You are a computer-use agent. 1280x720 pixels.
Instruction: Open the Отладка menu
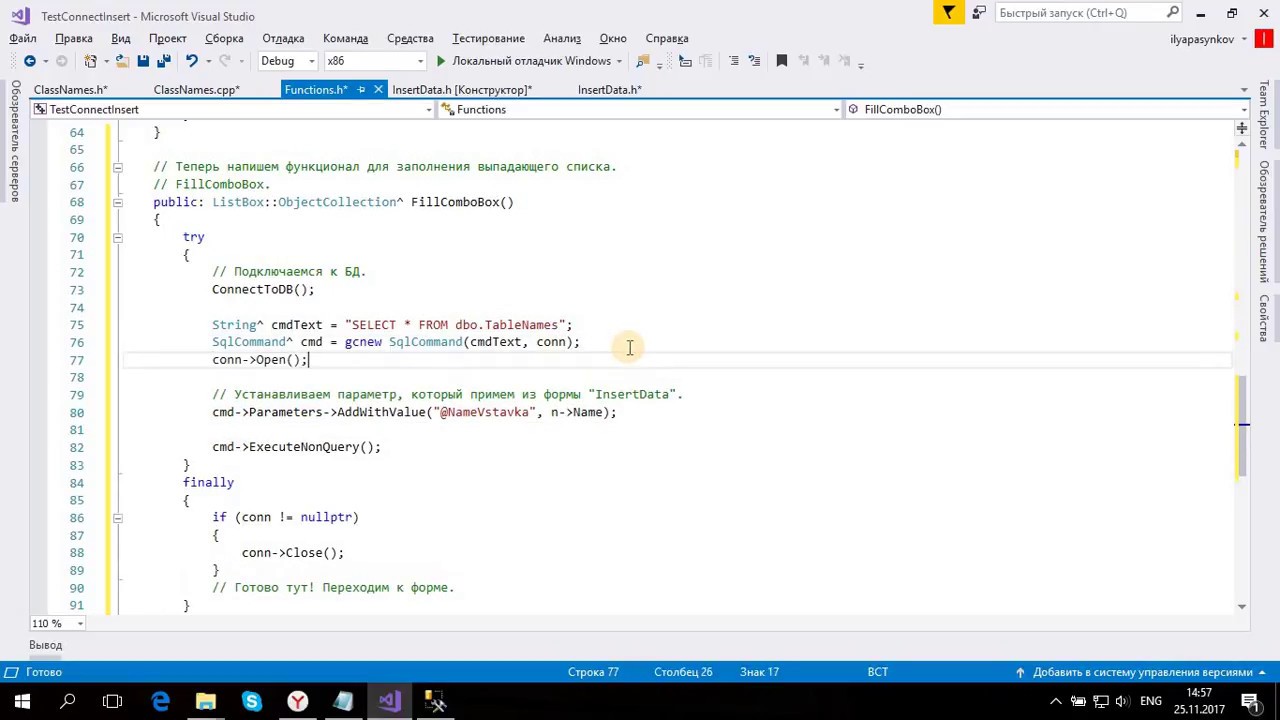(283, 38)
